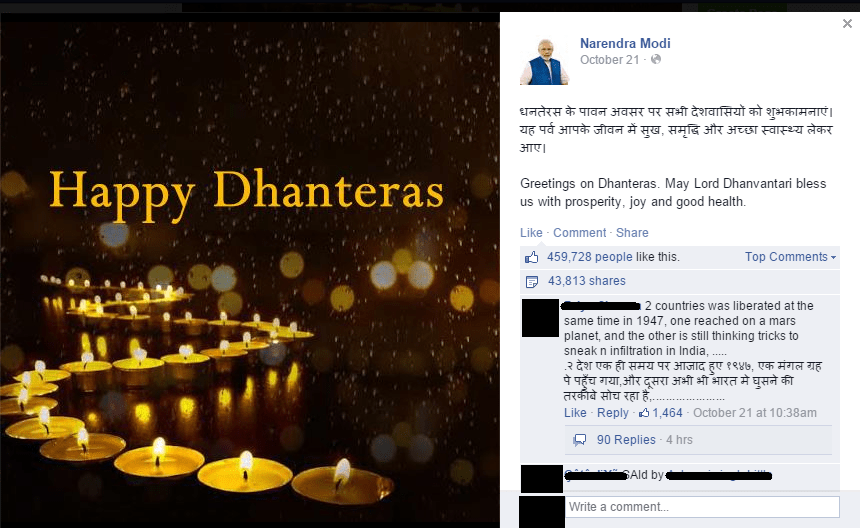The width and height of the screenshot is (860, 528).
Task: Expand the 90 Replies thread
Action: pyautogui.click(x=626, y=440)
